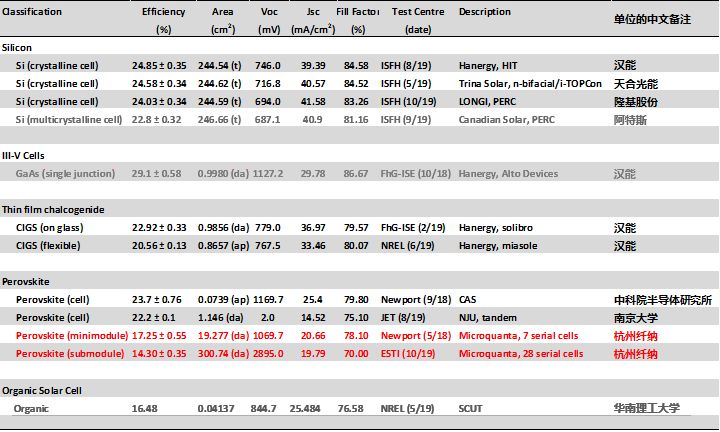The width and height of the screenshot is (720, 432).
Task: Click 'Microquanta, 7 serial cells' cell
Action: click(x=518, y=336)
